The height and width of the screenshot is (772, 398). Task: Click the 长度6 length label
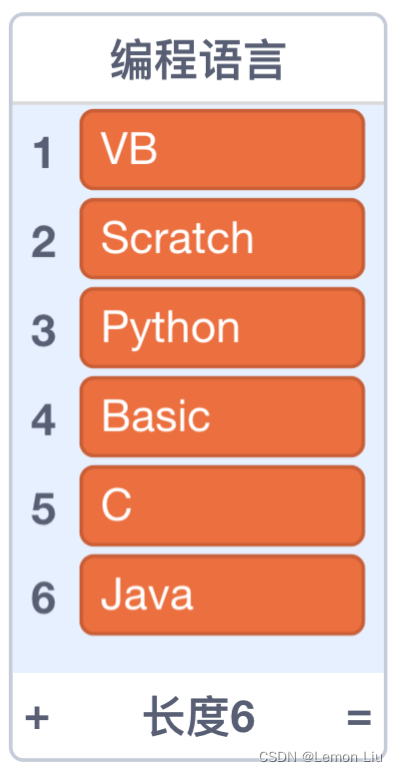coord(199,716)
